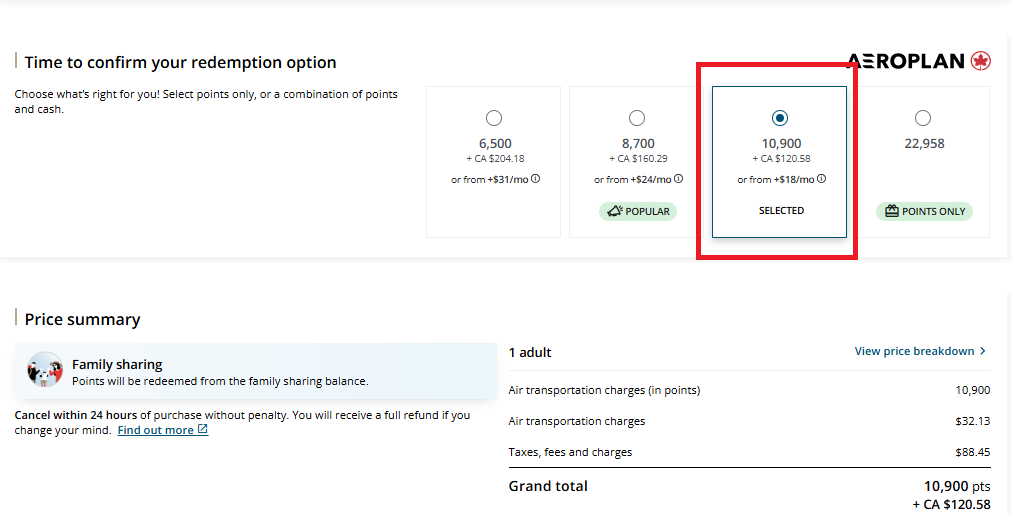Click the gift icon on Points Only badge
Viewport: 1014px width, 522px height.
click(890, 211)
